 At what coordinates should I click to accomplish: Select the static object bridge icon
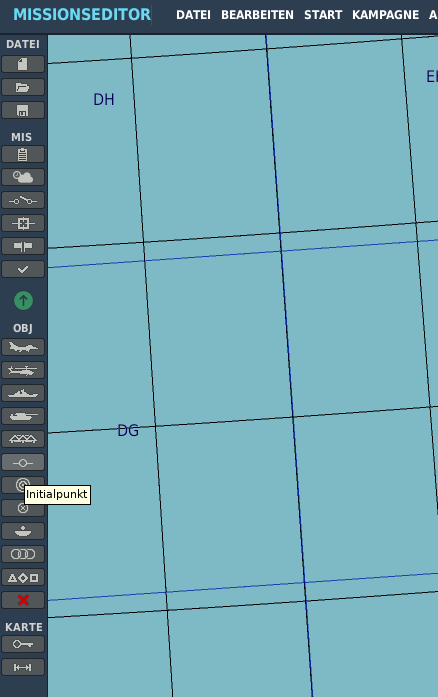pyautogui.click(x=23, y=439)
